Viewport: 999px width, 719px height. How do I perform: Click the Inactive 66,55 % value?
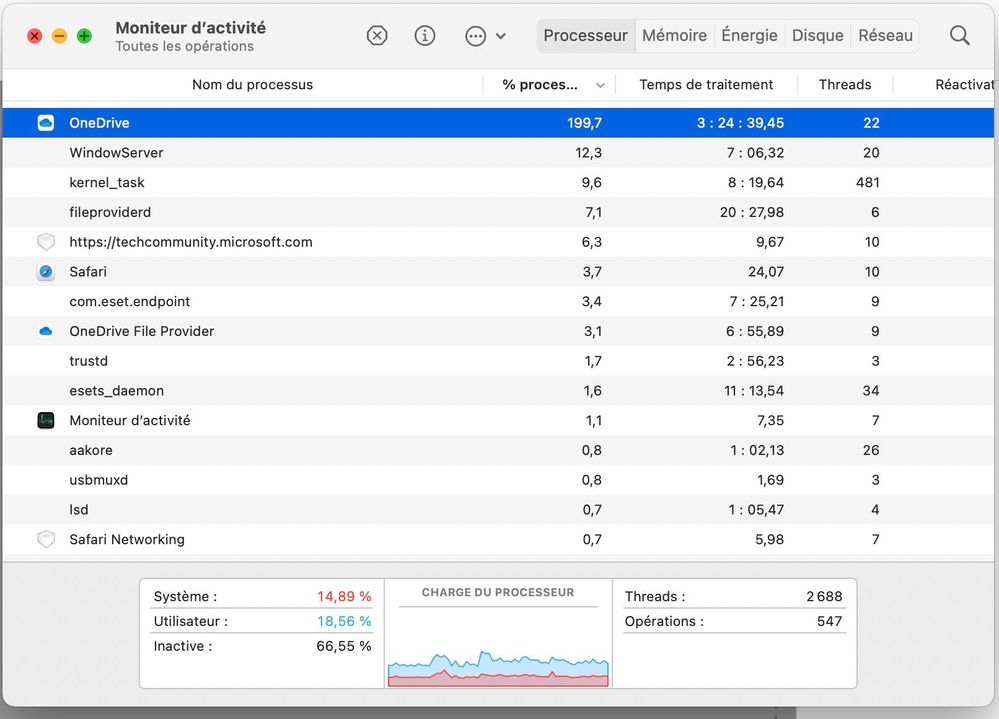tap(343, 646)
